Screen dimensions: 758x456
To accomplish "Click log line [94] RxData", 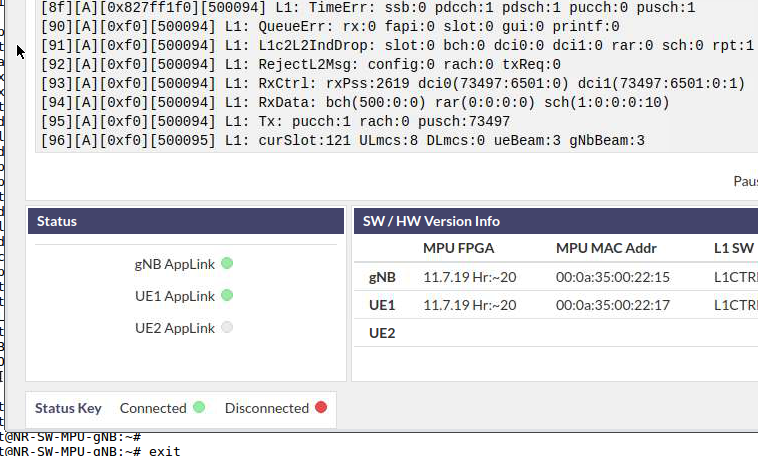I will click(x=355, y=103).
